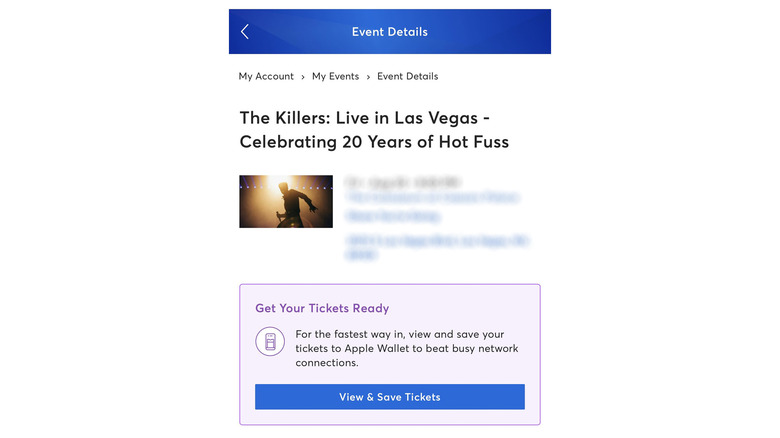Click the Get Your Tickets Ready heading
Viewport: 780px width, 438px height.
(x=322, y=308)
